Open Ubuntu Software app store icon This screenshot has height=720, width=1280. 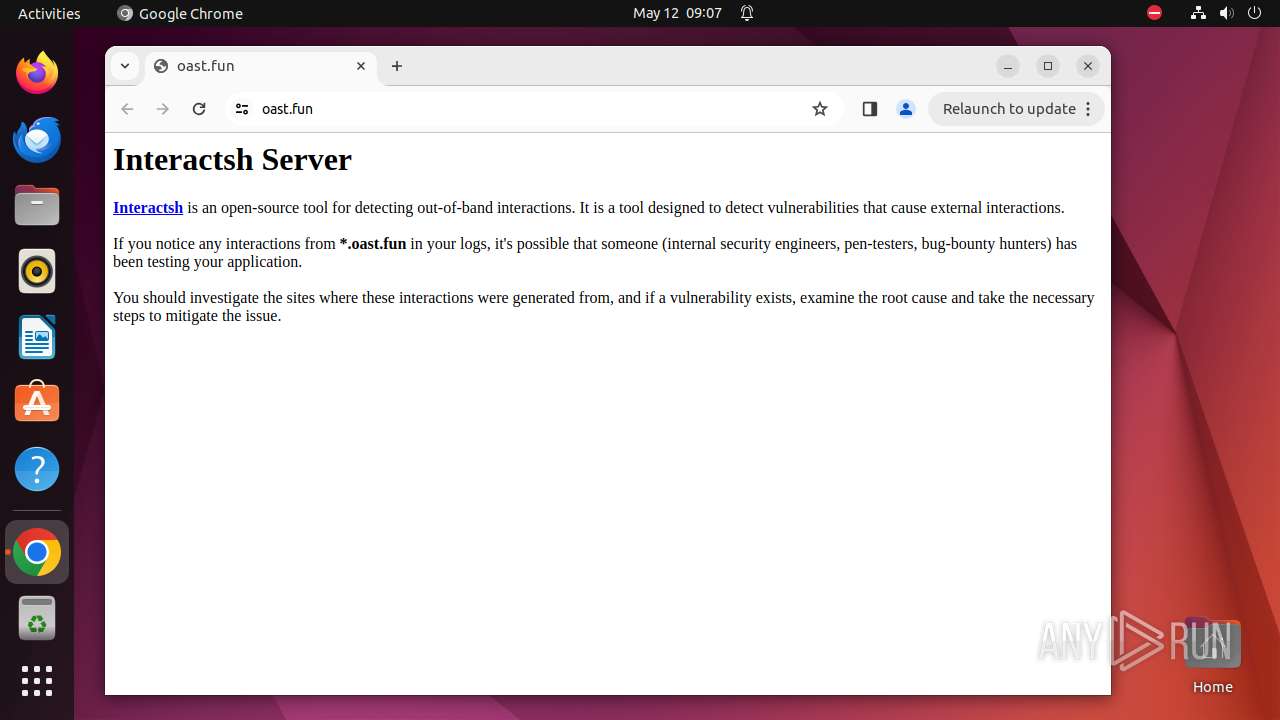[x=37, y=403]
